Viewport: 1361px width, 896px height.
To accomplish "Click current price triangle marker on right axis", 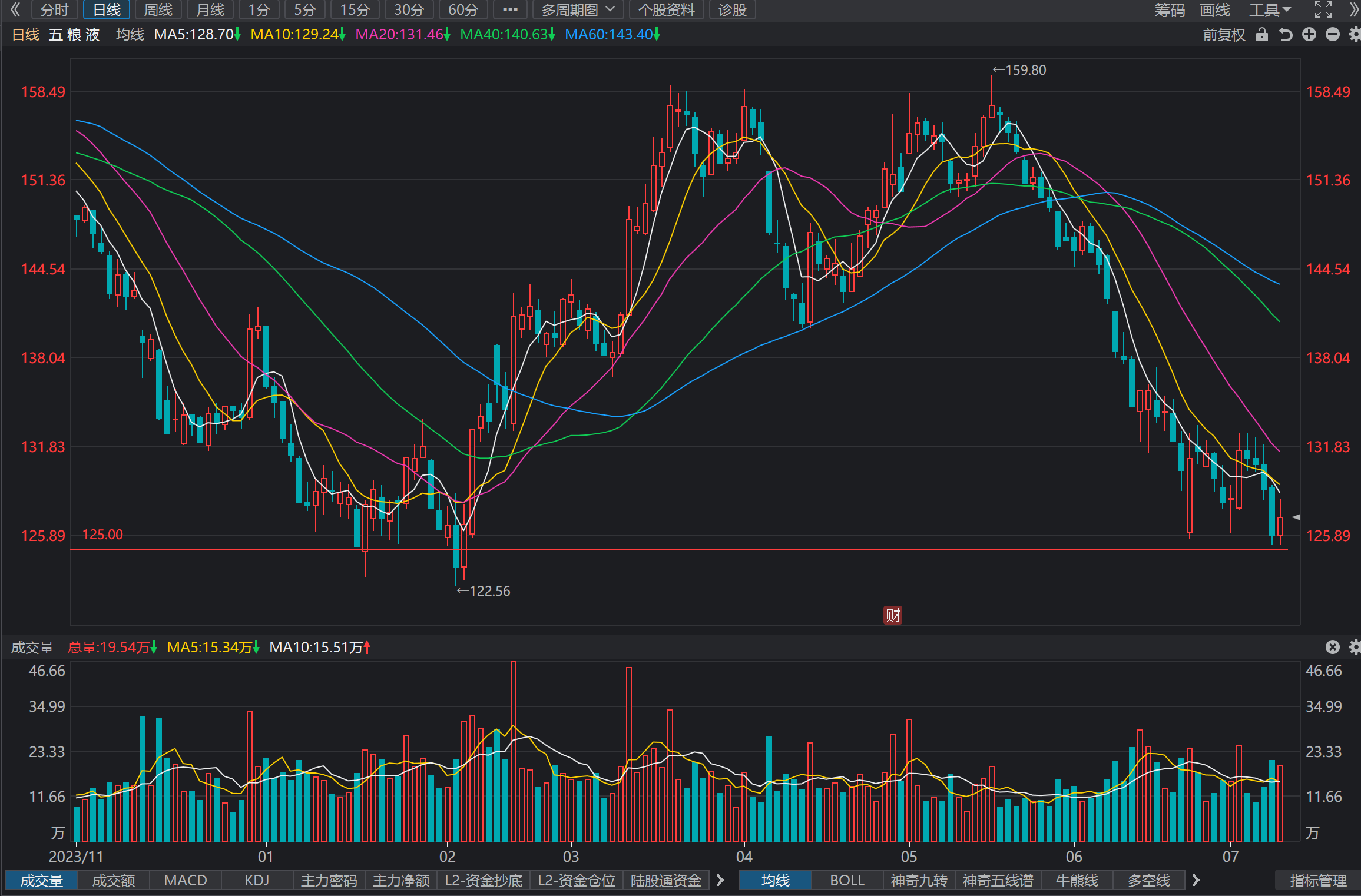I will [1296, 517].
